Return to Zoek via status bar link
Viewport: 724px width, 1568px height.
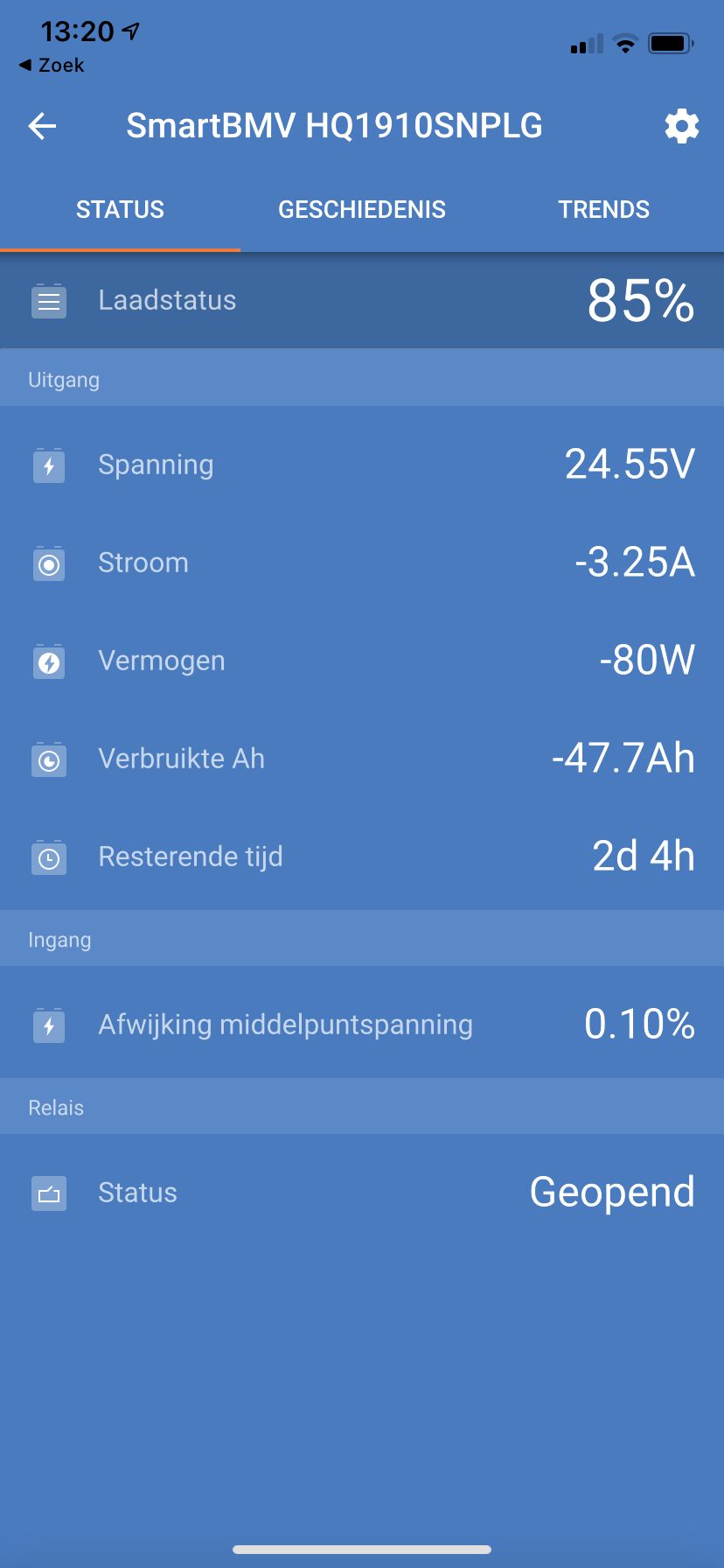[x=52, y=66]
